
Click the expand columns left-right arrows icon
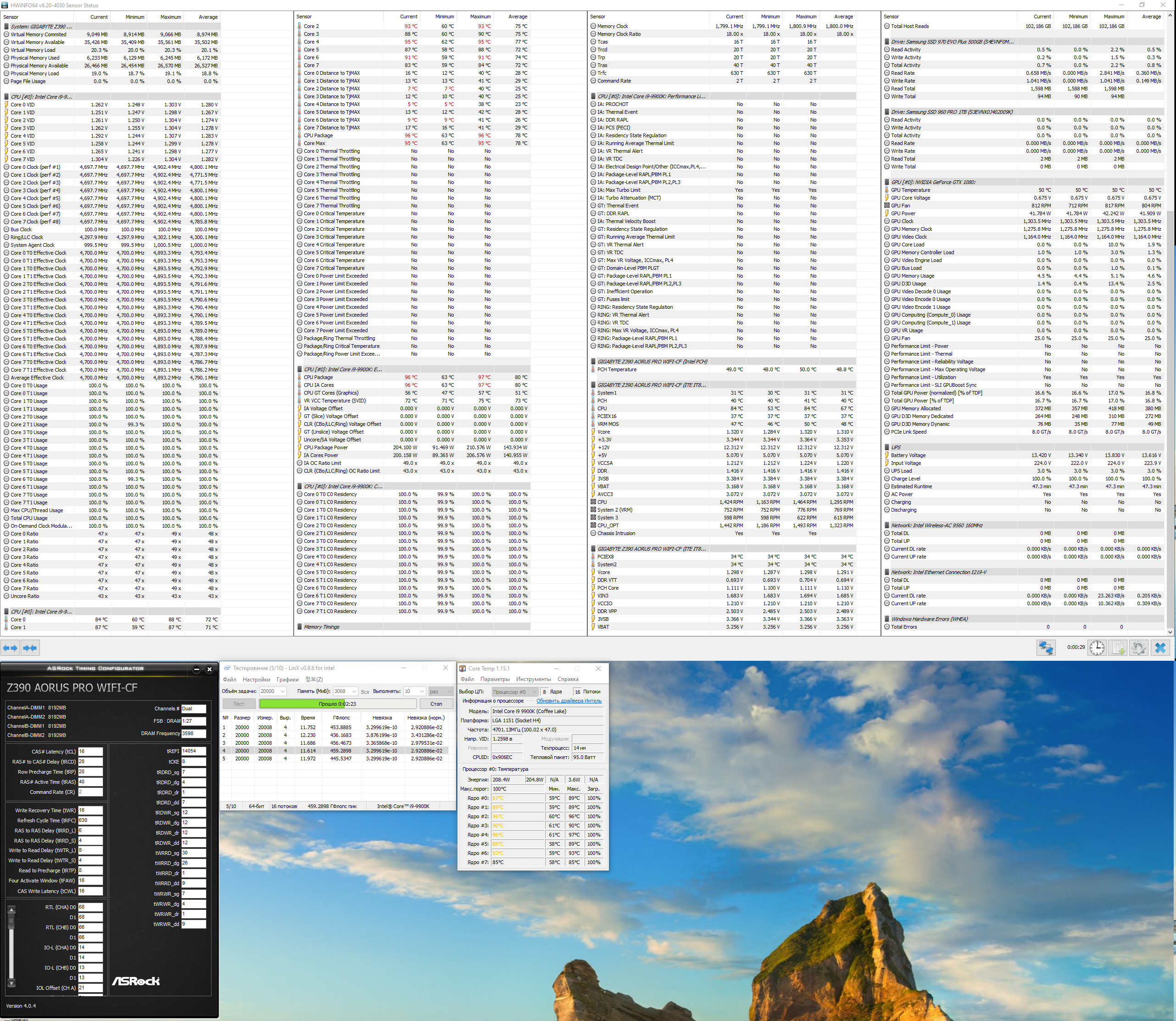[x=10, y=648]
